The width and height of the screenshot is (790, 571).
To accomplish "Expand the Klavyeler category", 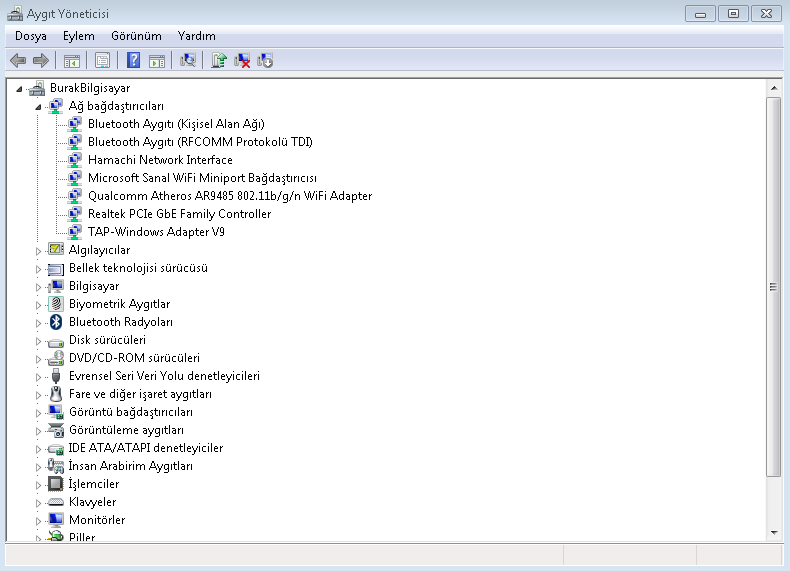I will [38, 502].
